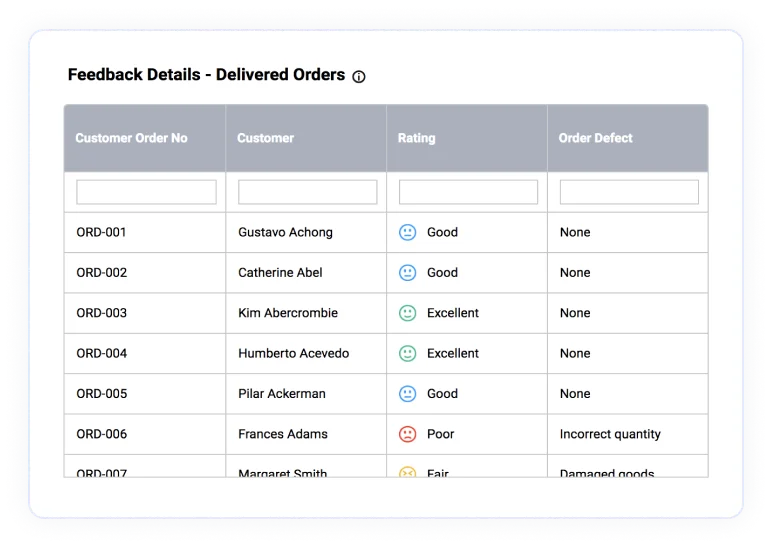Sort by Customer Order No column header
The image size is (773, 547).
(x=132, y=138)
